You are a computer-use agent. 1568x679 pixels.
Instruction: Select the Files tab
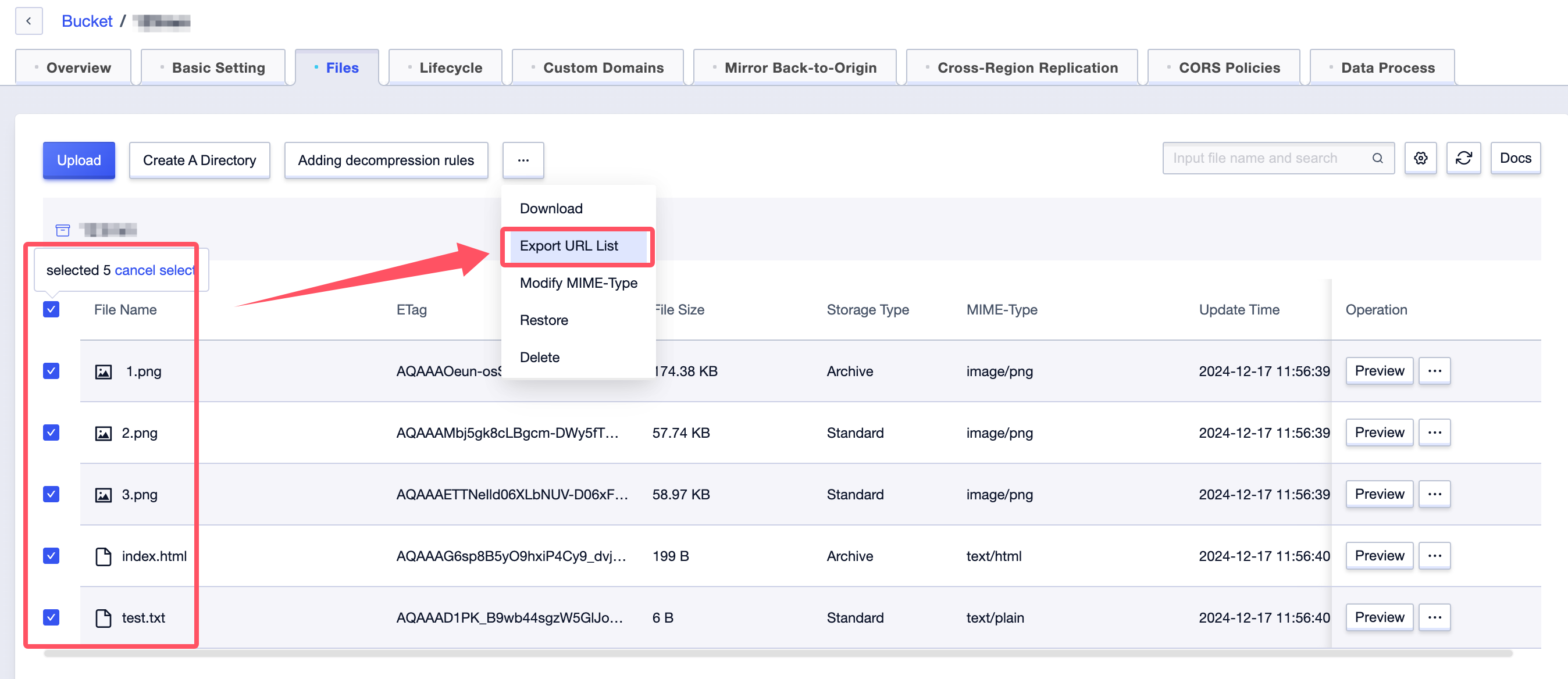point(337,67)
